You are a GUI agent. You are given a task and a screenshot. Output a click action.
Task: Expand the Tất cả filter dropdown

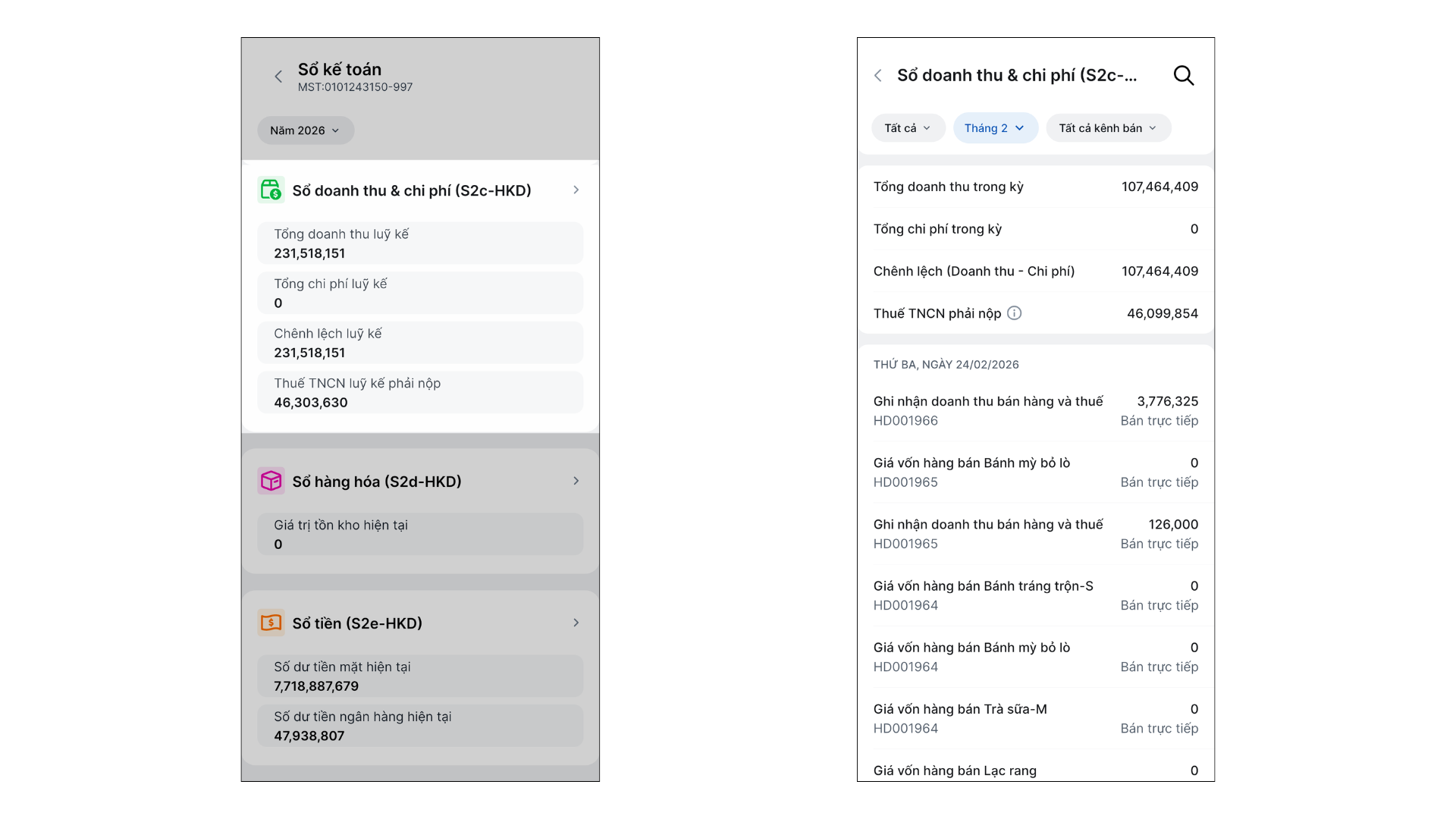pyautogui.click(x=908, y=128)
